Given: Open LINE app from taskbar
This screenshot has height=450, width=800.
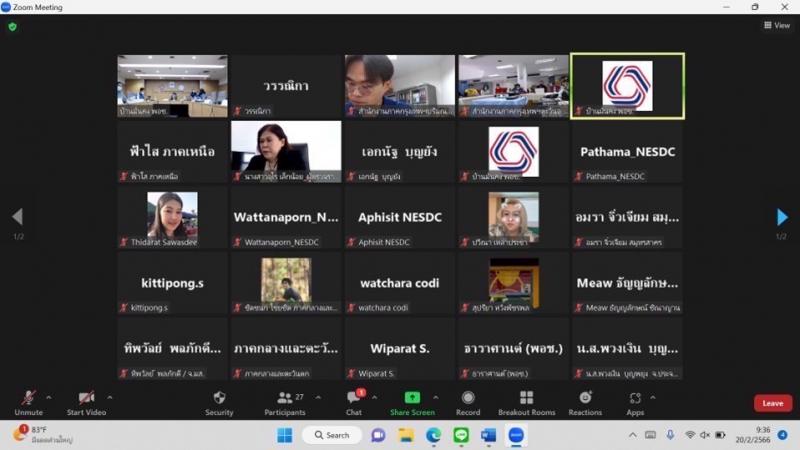Looking at the screenshot, I should click(461, 435).
